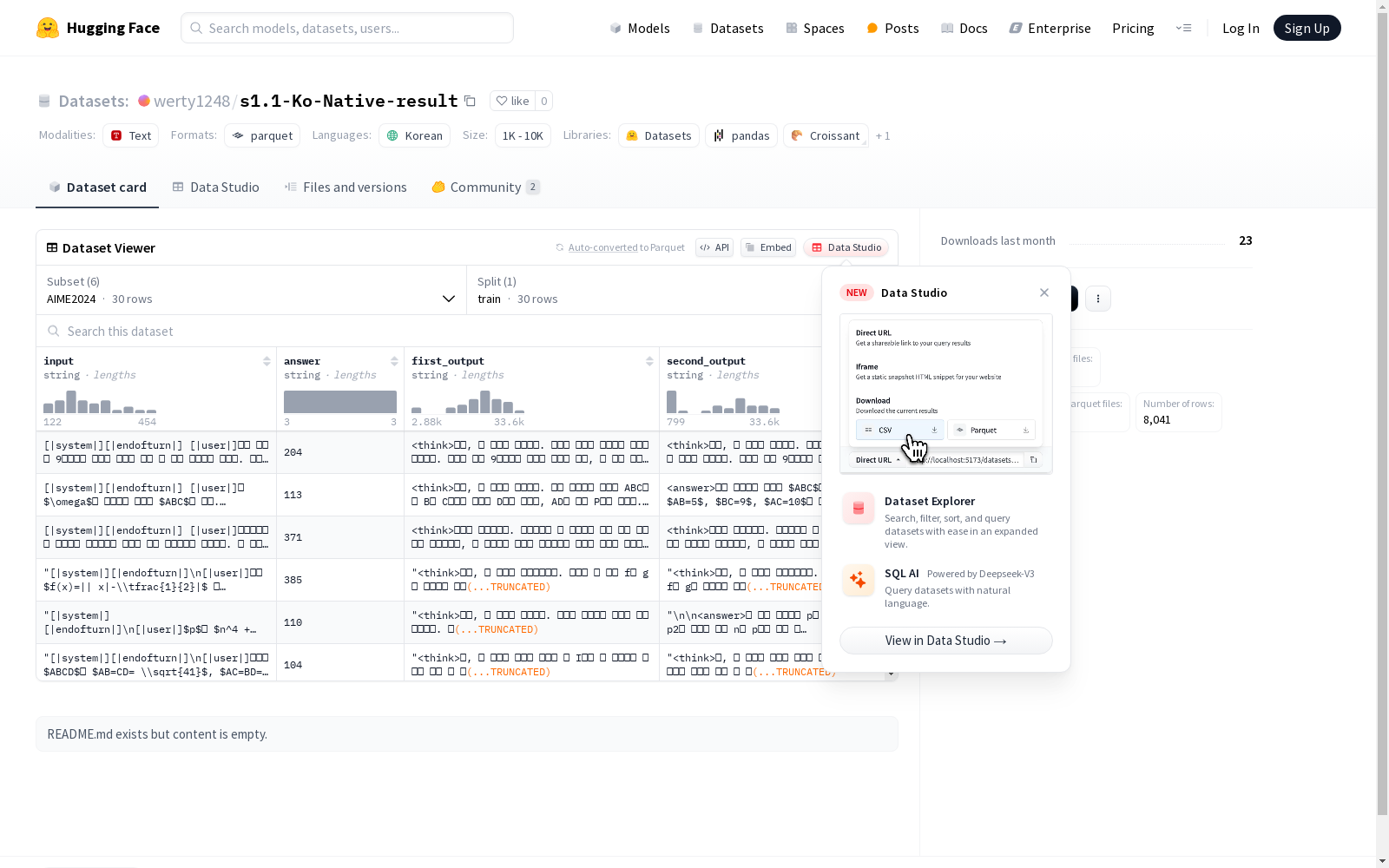Click the second_output length histogram
Screen dimensions: 1389x868
(723, 402)
